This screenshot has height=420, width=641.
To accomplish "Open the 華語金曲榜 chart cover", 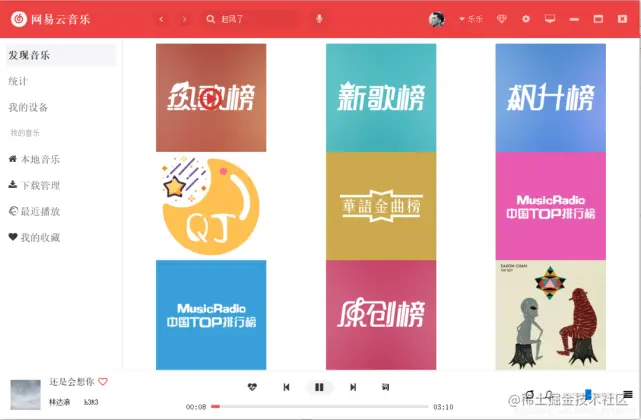I will coord(381,206).
